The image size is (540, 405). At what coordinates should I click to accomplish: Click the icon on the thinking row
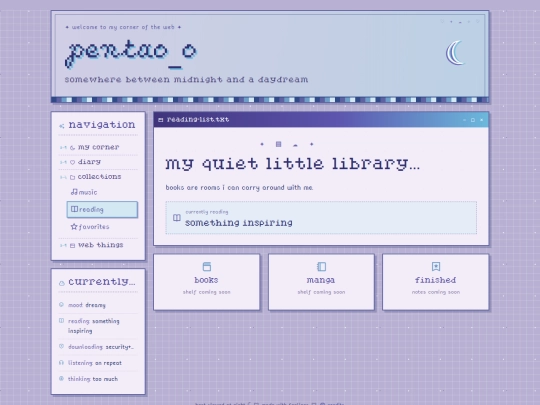coord(61,378)
